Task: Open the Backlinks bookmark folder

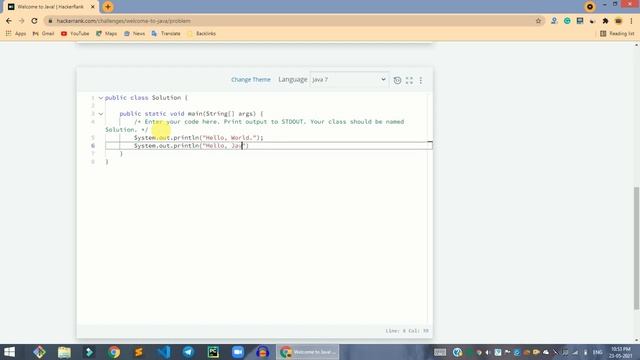Action: pyautogui.click(x=202, y=33)
